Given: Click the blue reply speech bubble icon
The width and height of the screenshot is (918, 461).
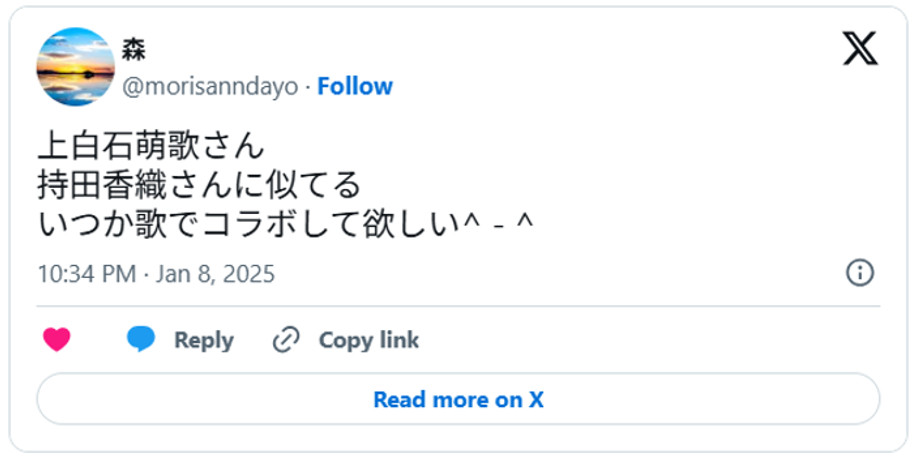Looking at the screenshot, I should 141,340.
